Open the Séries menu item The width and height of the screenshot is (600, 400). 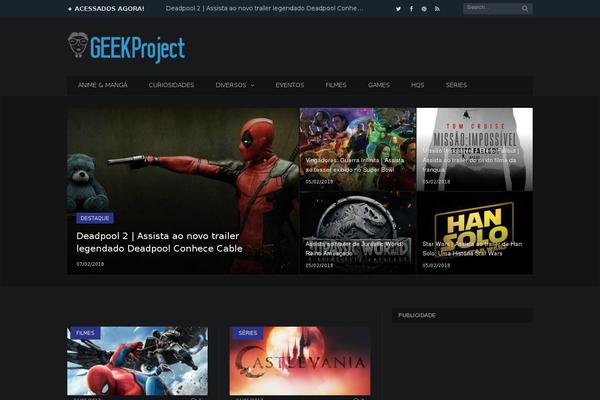(456, 85)
